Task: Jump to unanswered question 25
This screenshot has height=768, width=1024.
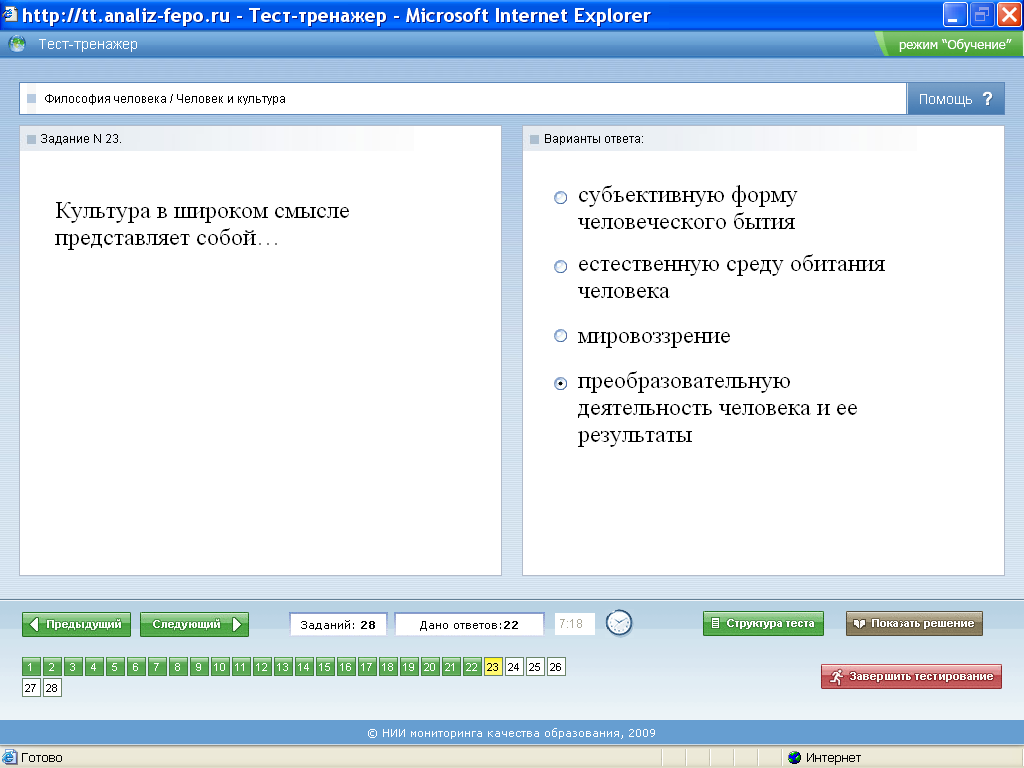Action: click(534, 667)
